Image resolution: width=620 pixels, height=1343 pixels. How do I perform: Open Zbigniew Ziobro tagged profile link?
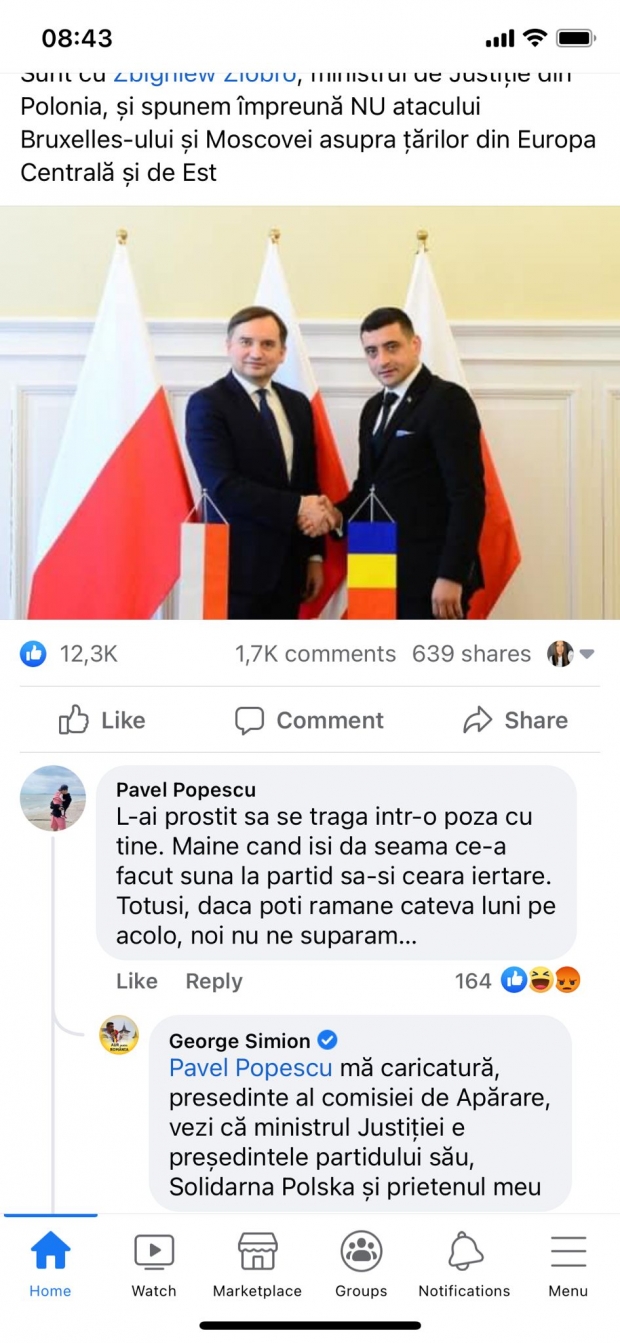(205, 77)
